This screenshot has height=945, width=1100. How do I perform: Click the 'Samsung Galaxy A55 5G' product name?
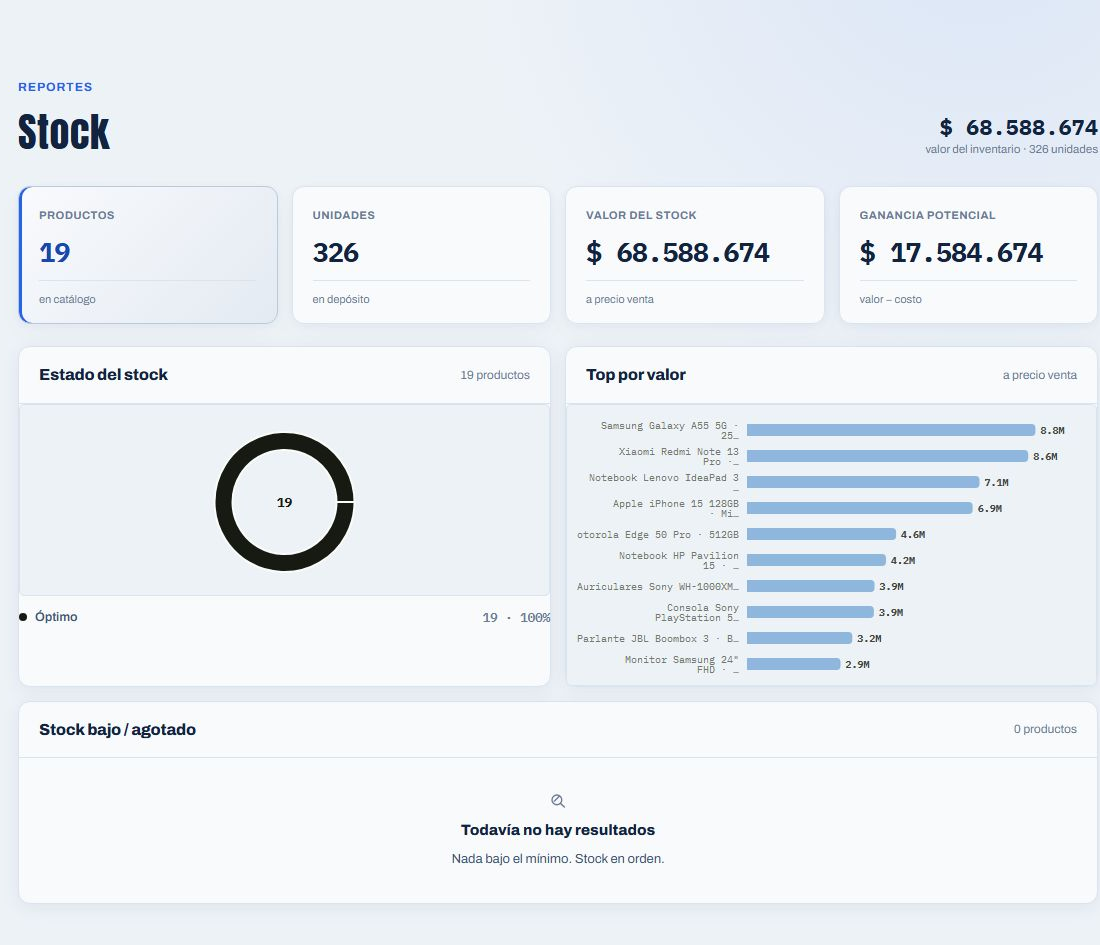[x=669, y=430]
